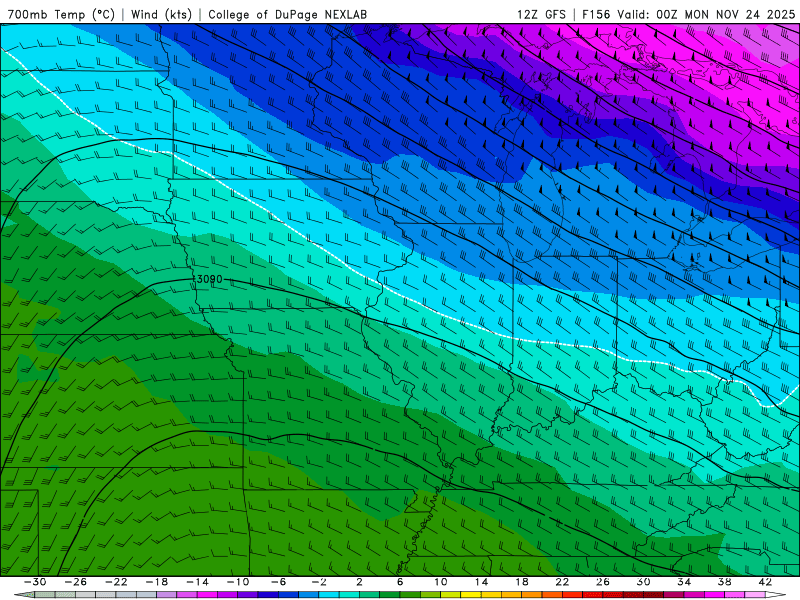
Task: Click the '-2' color scale label
Action: [x=319, y=582]
